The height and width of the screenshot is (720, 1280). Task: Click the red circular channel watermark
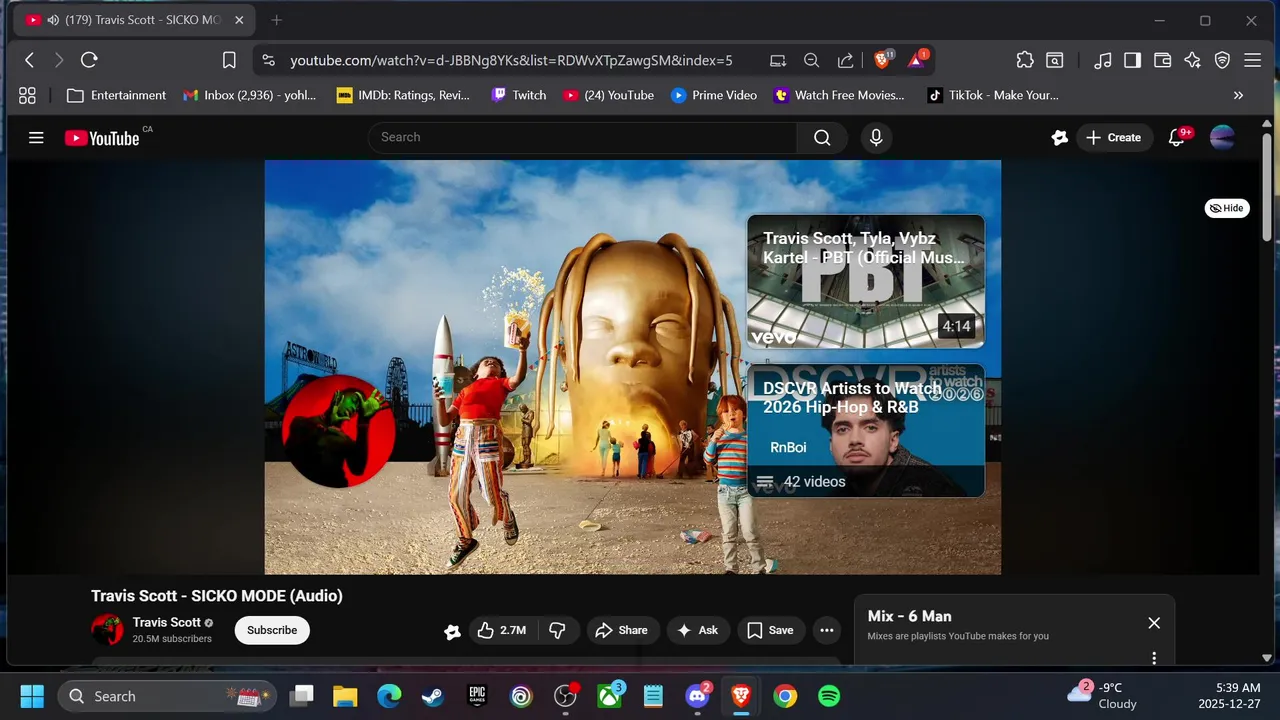(x=337, y=431)
